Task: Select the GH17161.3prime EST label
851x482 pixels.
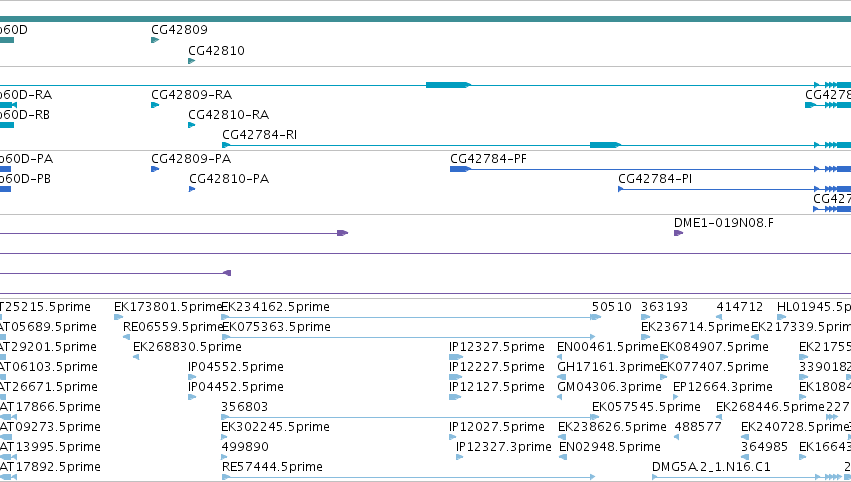Action: pos(609,366)
